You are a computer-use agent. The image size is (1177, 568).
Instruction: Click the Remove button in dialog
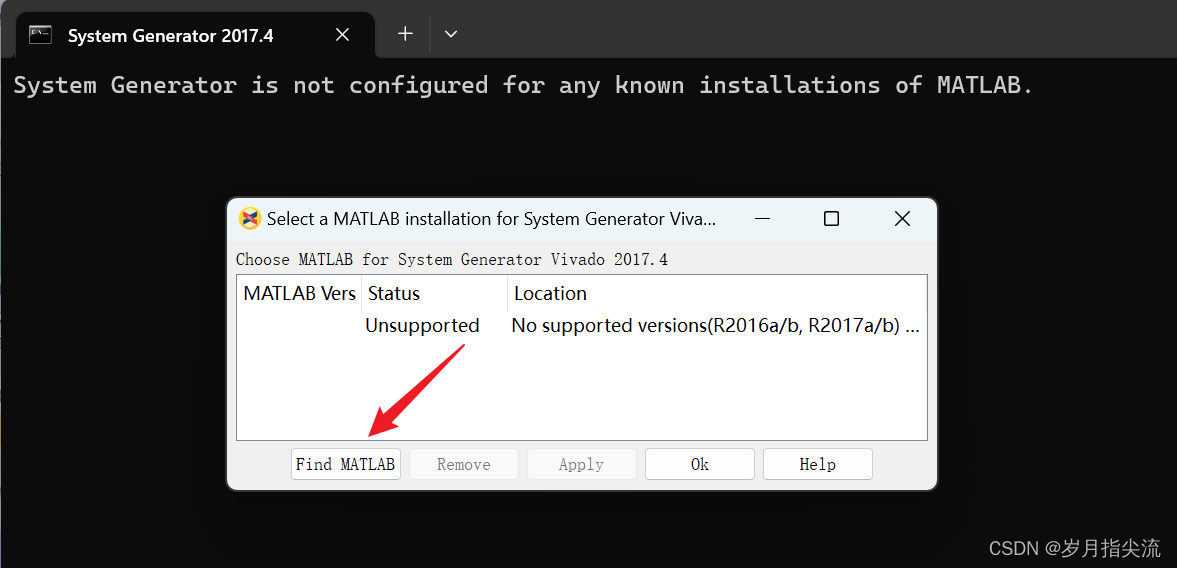click(463, 464)
